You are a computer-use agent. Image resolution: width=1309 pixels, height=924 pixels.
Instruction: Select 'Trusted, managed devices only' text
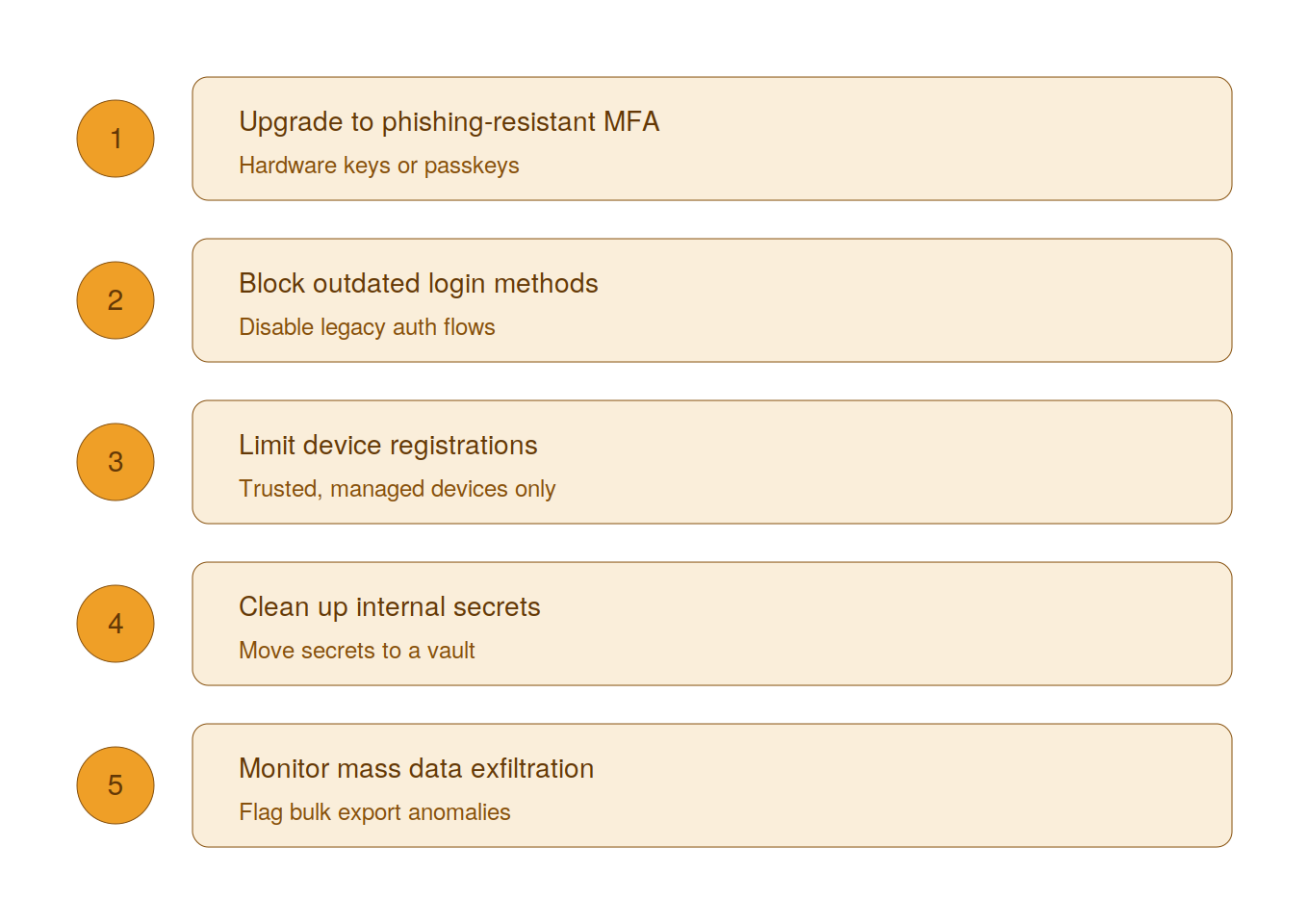tap(397, 489)
